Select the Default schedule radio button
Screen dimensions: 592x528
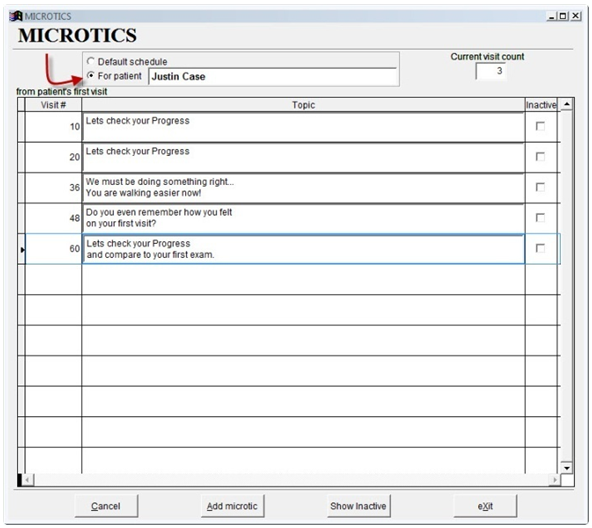91,61
